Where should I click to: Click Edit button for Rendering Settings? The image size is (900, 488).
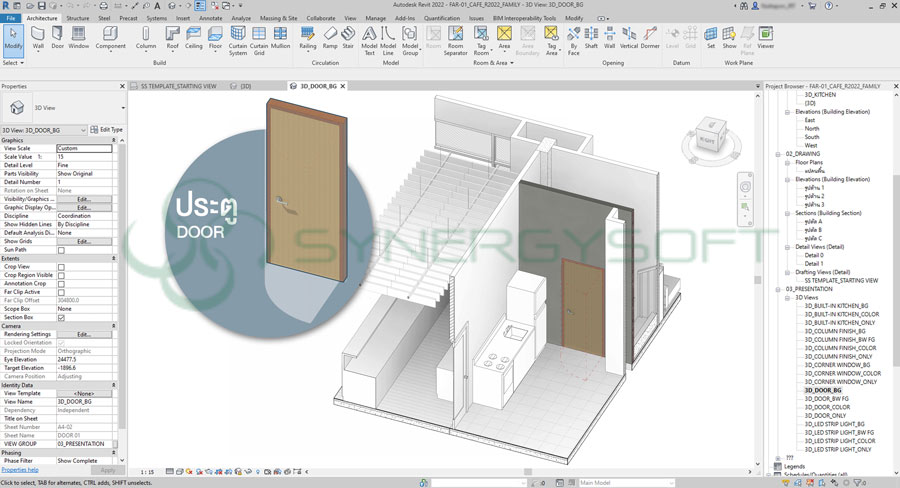tap(84, 334)
